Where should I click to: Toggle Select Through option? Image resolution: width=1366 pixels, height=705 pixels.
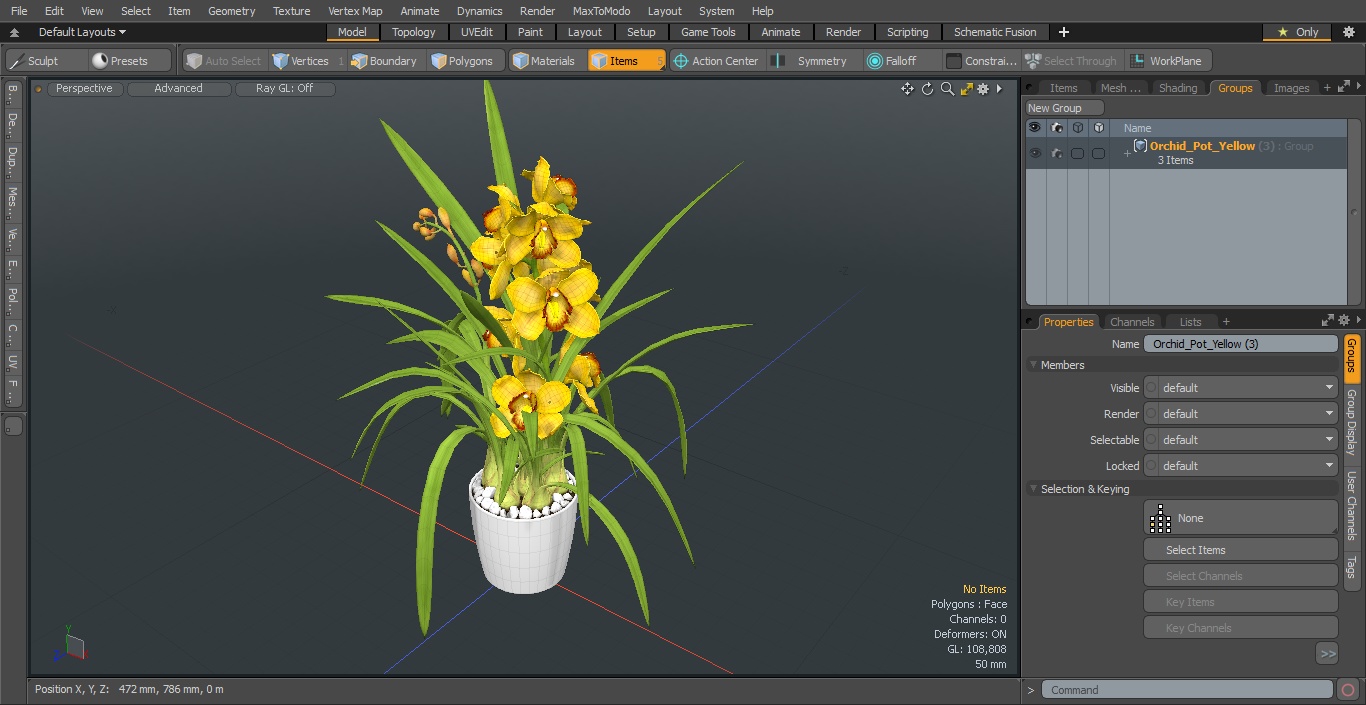click(1071, 61)
